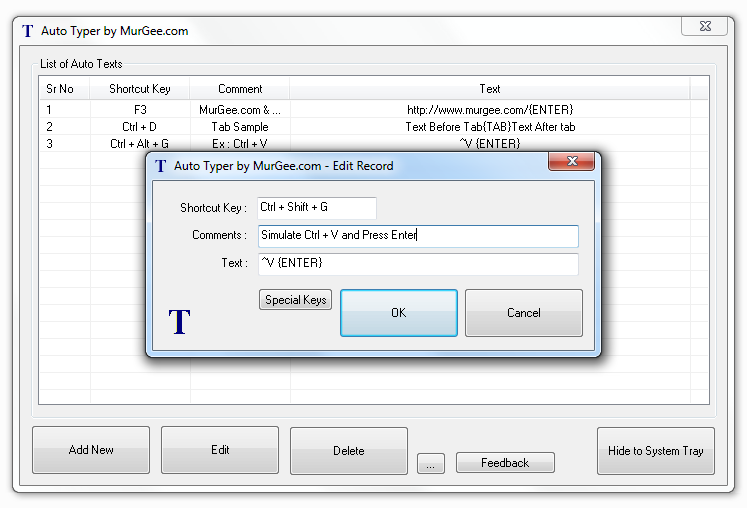
Task: Click the MurGee.com & ... comment cell
Action: 240,110
